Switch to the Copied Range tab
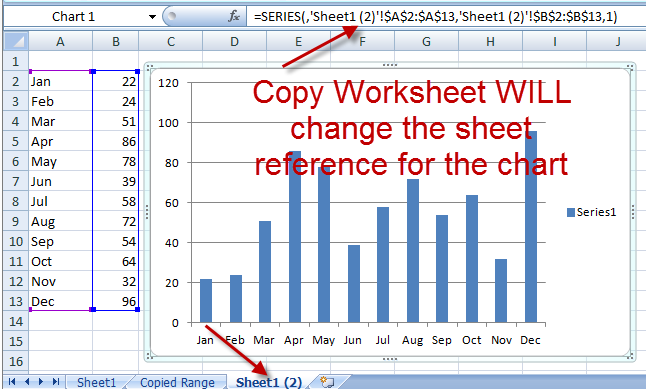This screenshot has height=389, width=646. click(x=177, y=382)
